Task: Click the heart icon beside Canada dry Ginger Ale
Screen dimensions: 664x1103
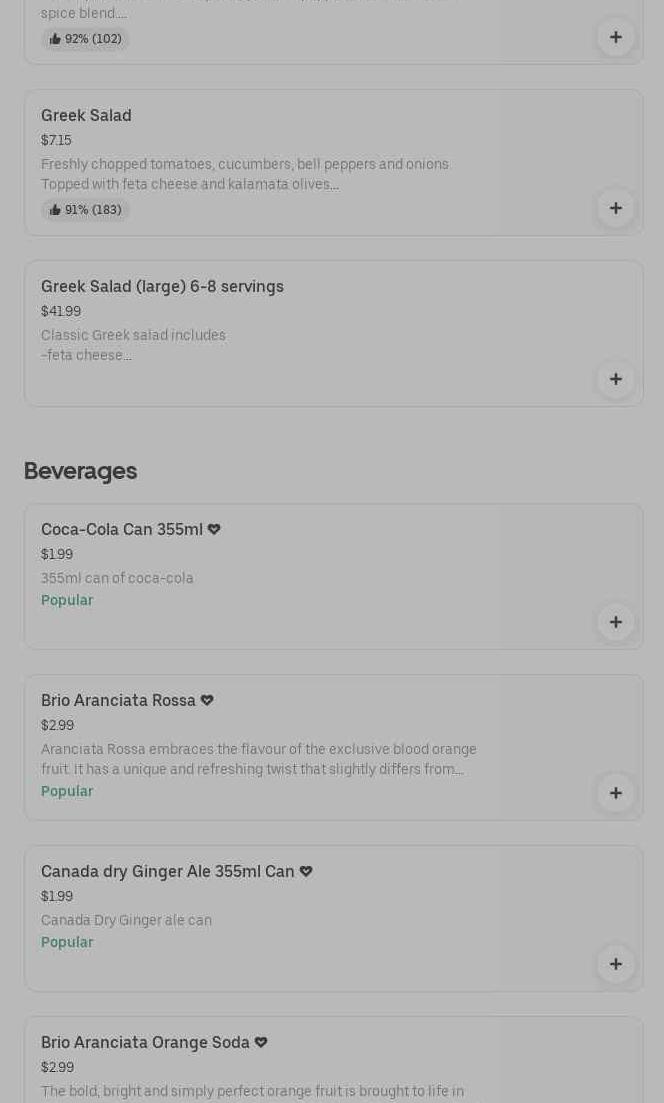Action: click(306, 871)
